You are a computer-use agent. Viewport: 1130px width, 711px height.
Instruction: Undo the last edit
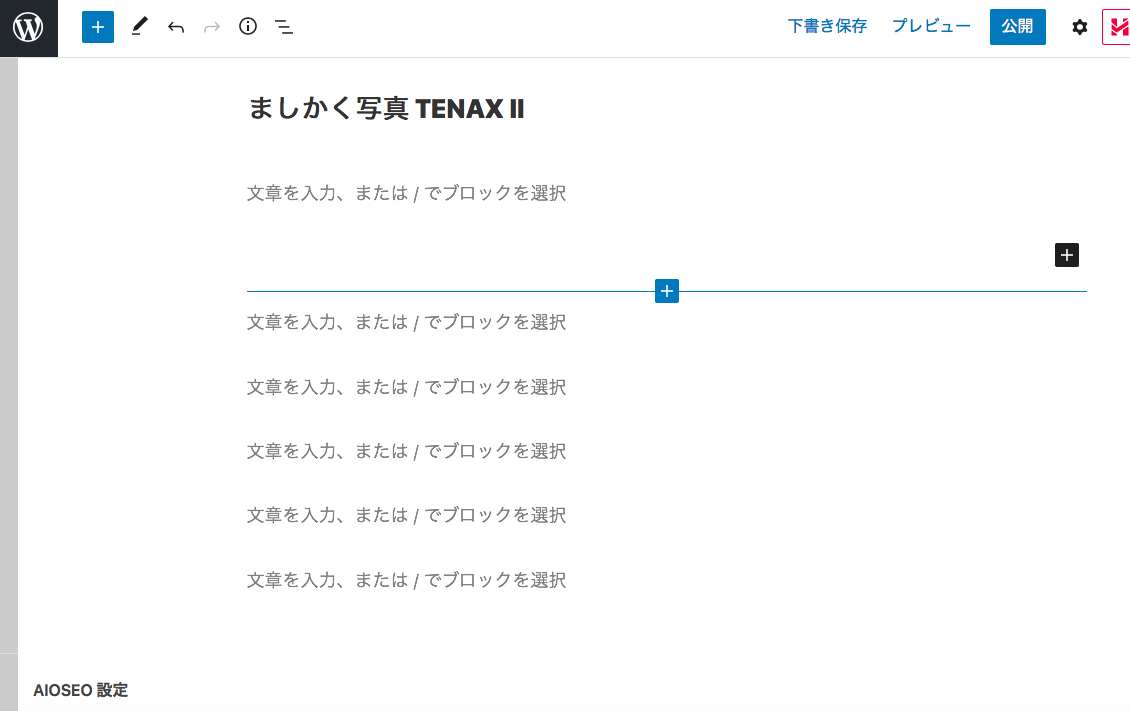click(176, 27)
